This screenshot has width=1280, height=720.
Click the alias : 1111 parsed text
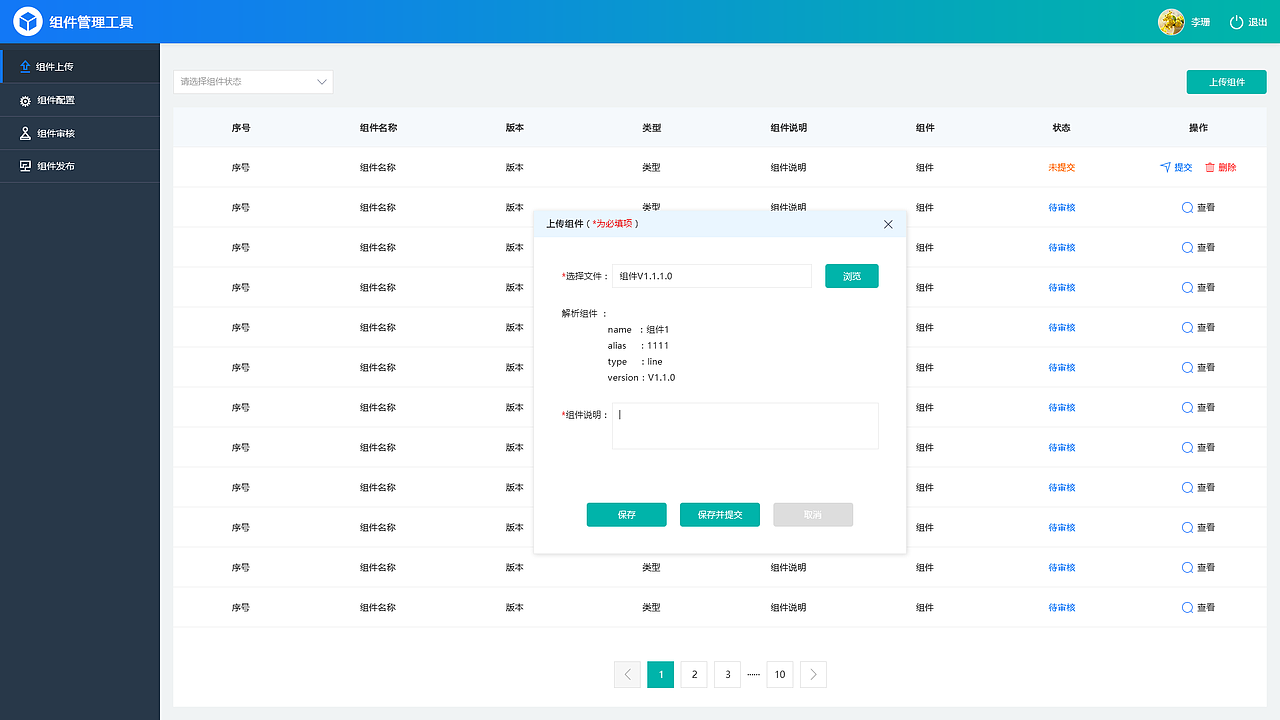[638, 345]
